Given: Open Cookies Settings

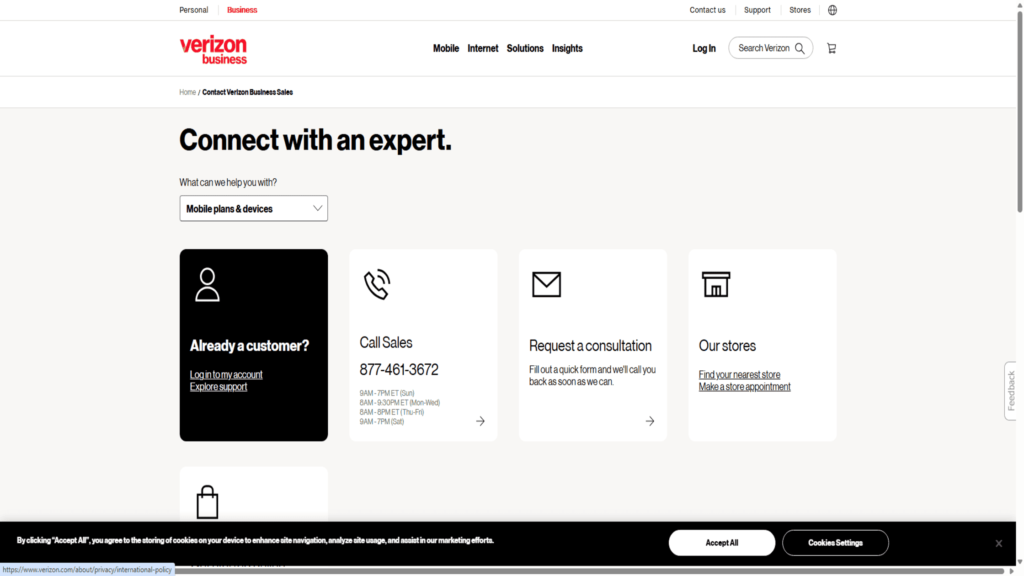Looking at the screenshot, I should click(835, 542).
